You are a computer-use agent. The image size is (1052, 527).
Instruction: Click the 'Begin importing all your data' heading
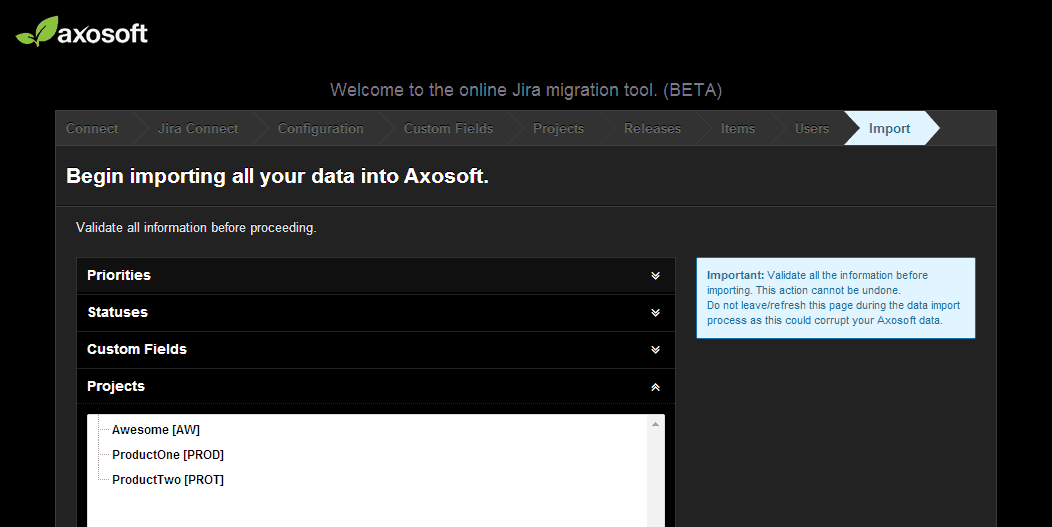(x=277, y=176)
